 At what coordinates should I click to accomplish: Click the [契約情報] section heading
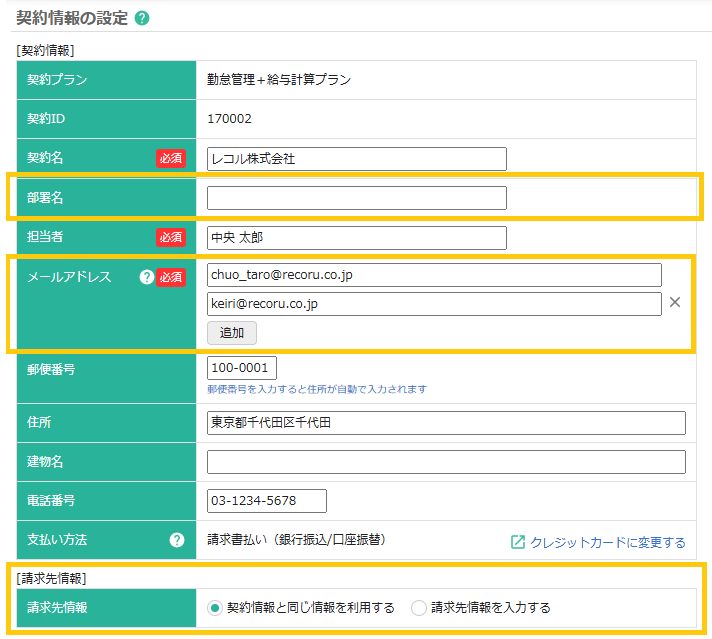(x=45, y=50)
